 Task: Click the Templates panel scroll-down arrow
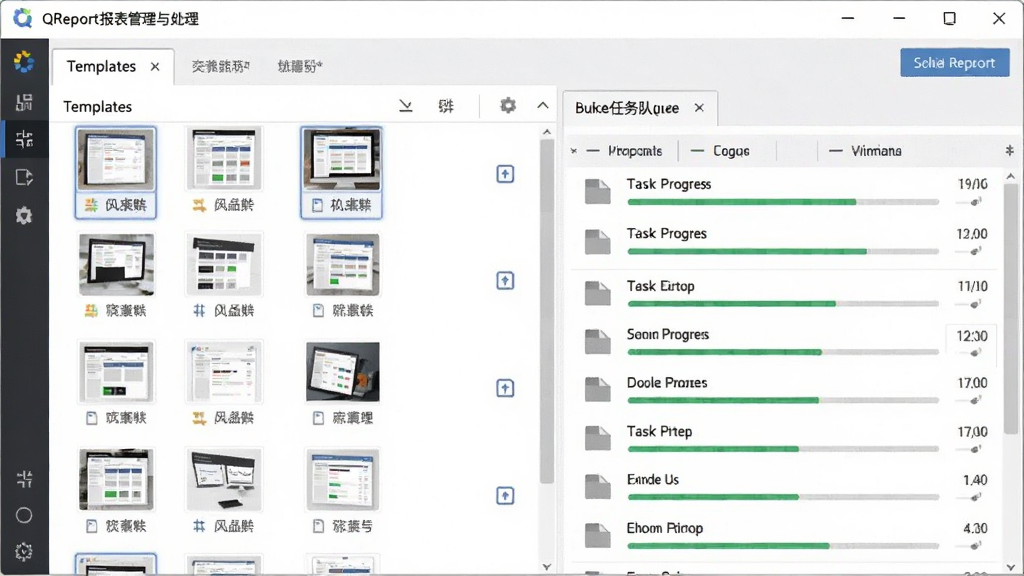(x=547, y=567)
